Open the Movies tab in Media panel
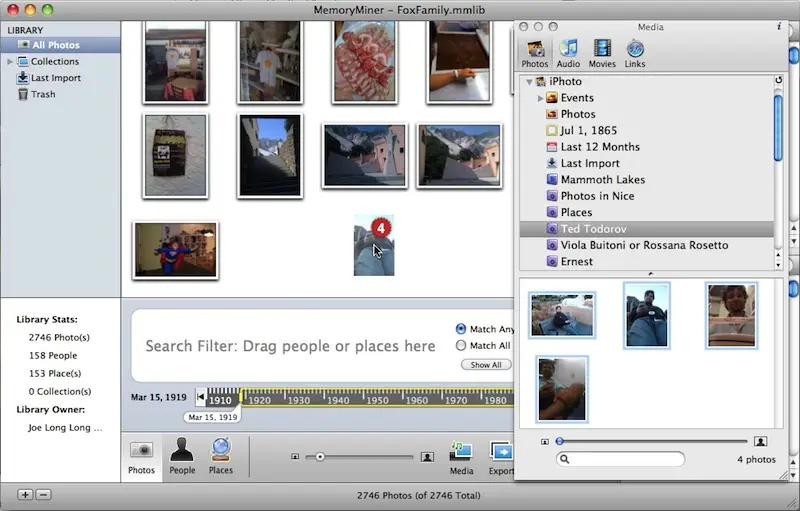Screen dimensions: 800x511 coord(603,52)
